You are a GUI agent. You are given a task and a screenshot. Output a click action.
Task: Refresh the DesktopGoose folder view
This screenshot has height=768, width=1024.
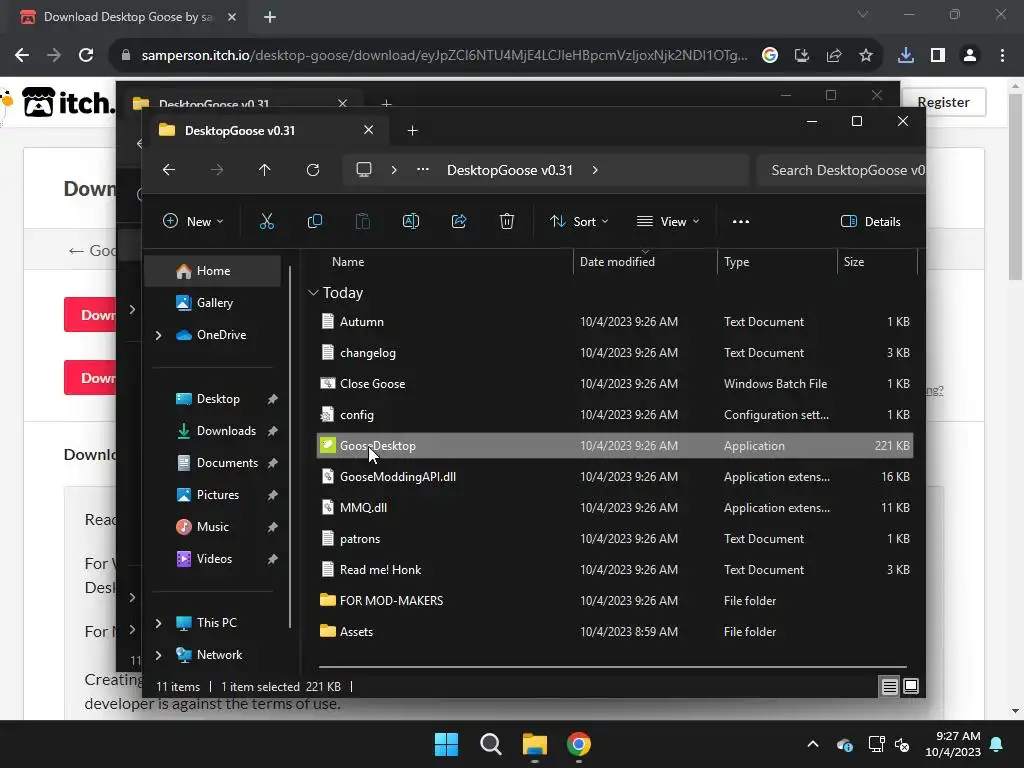[x=313, y=170]
